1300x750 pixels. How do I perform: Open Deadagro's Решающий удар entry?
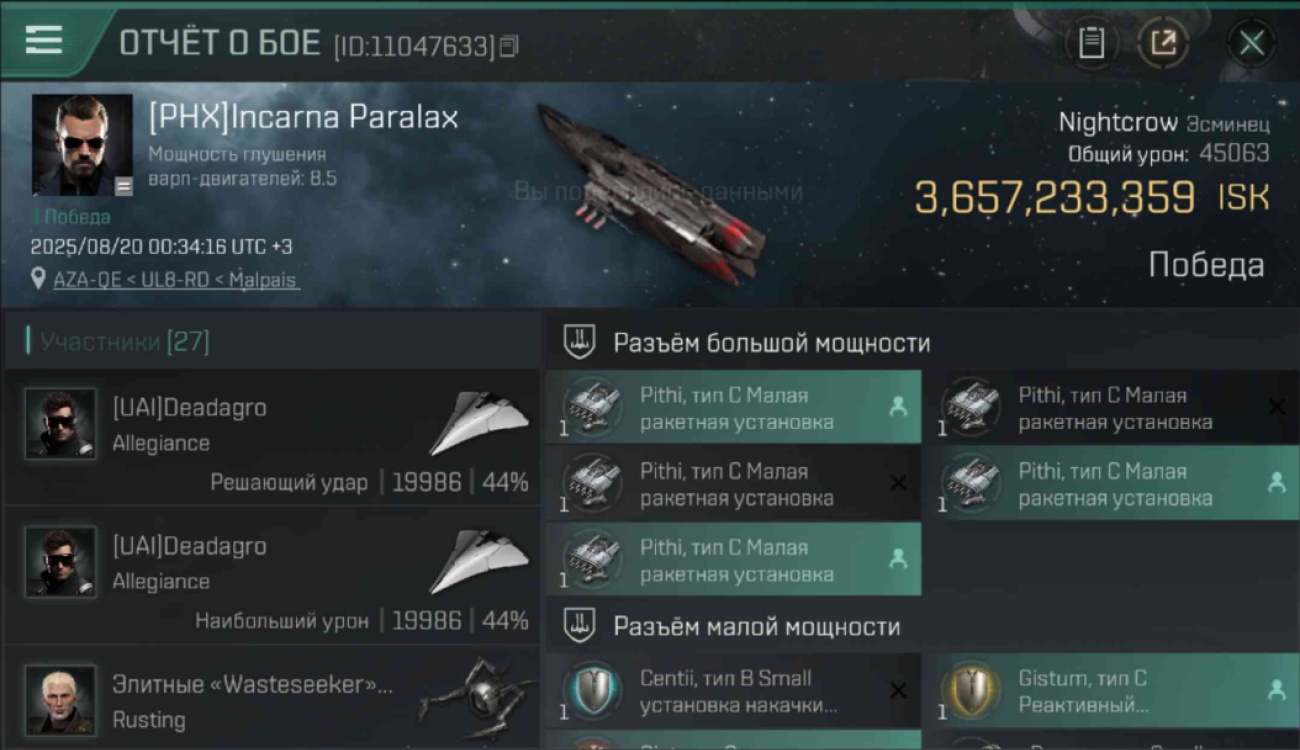272,437
